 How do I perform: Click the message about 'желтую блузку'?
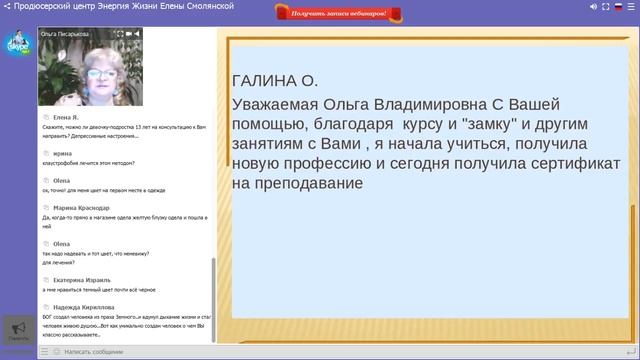tap(125, 222)
